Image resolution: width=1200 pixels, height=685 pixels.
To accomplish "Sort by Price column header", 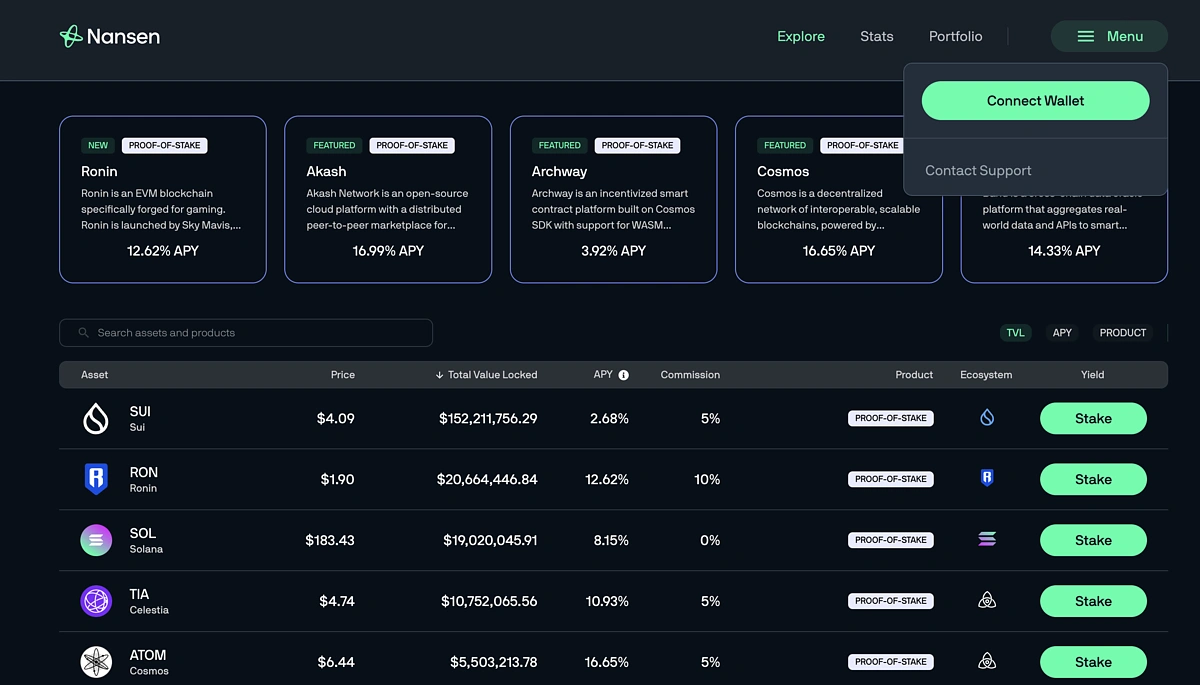I will point(343,375).
